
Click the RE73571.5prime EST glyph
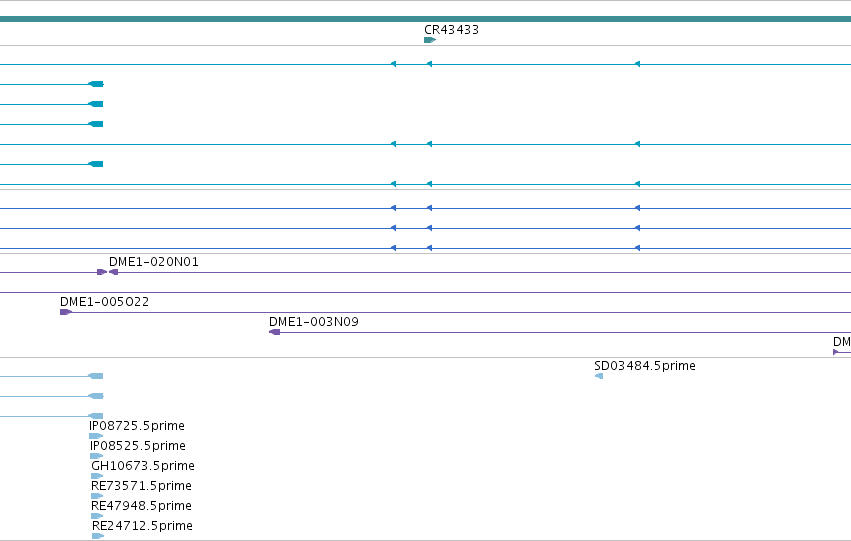(97, 496)
